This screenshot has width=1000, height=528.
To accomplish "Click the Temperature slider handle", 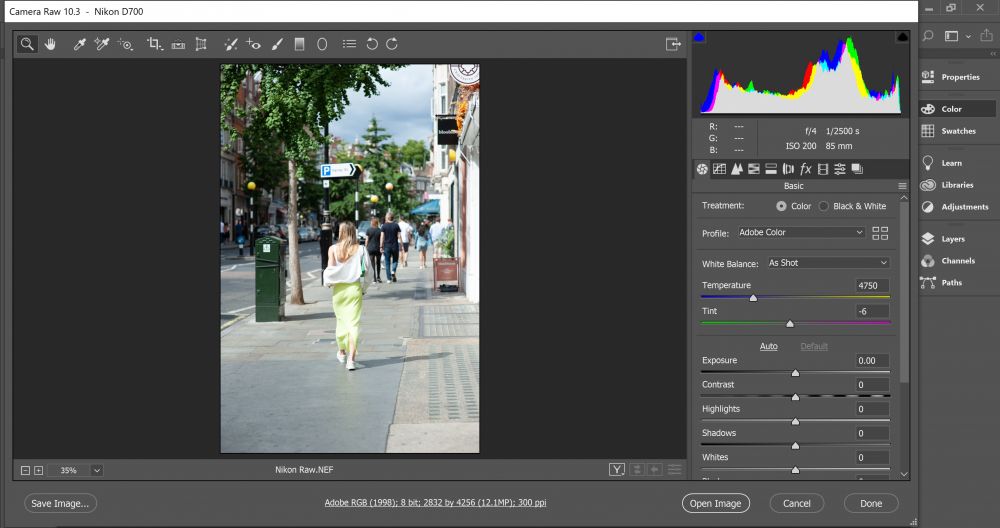I will coord(753,298).
